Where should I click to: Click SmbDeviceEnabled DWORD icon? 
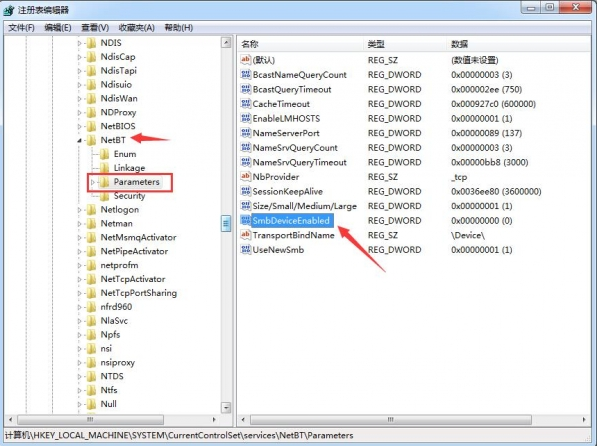[x=246, y=220]
